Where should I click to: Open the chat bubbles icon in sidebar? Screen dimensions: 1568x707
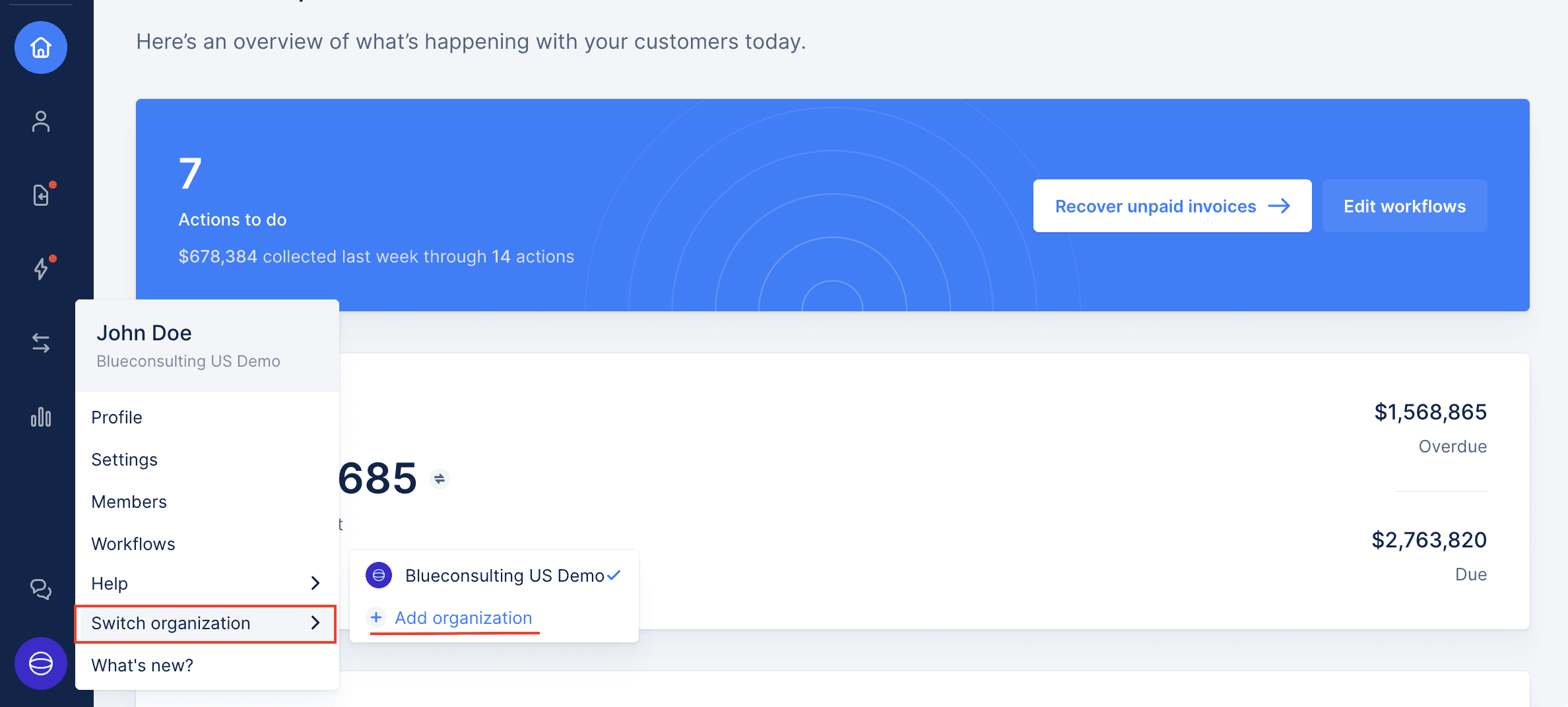(41, 588)
